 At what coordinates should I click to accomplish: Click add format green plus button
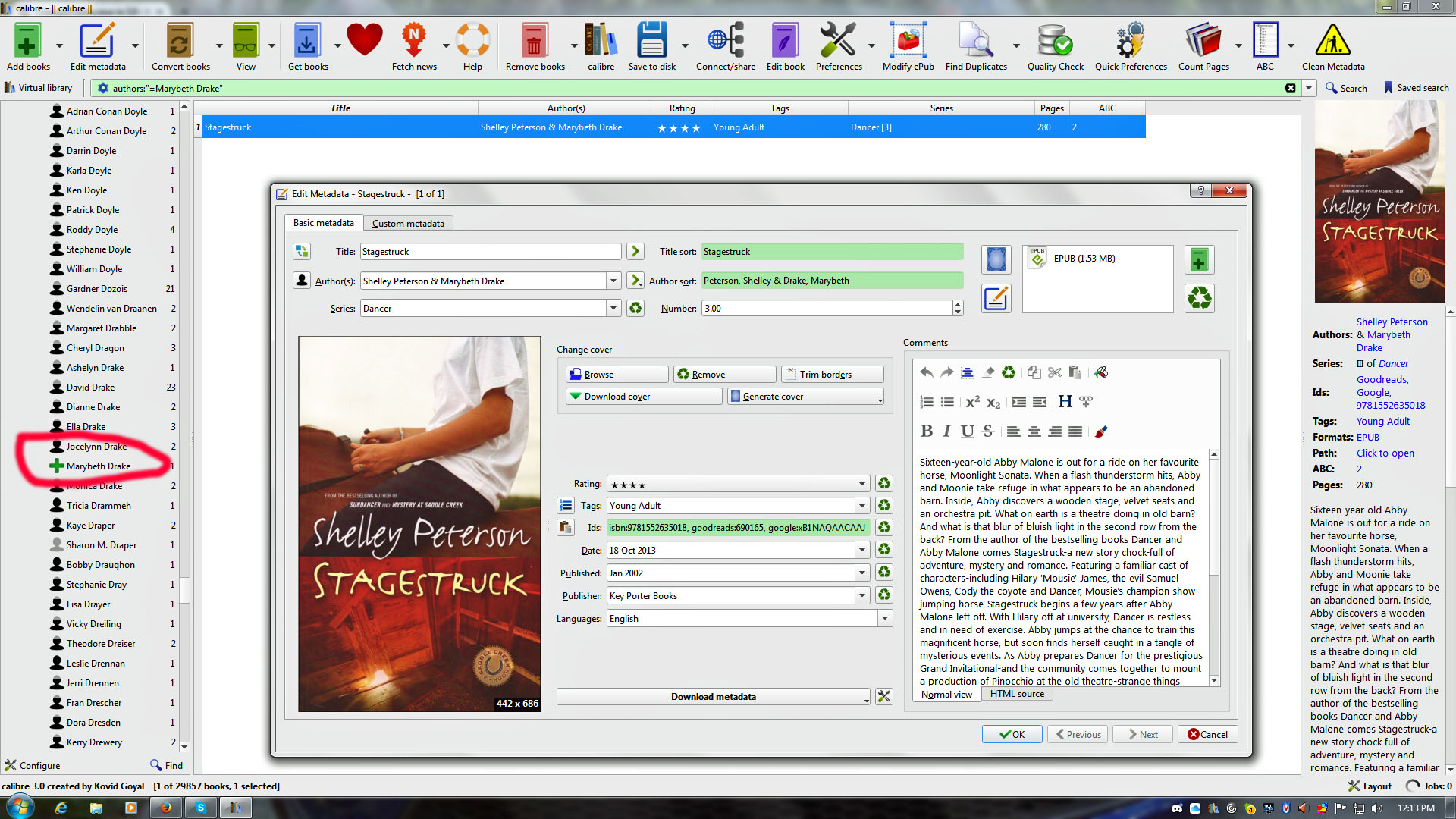pyautogui.click(x=1199, y=260)
